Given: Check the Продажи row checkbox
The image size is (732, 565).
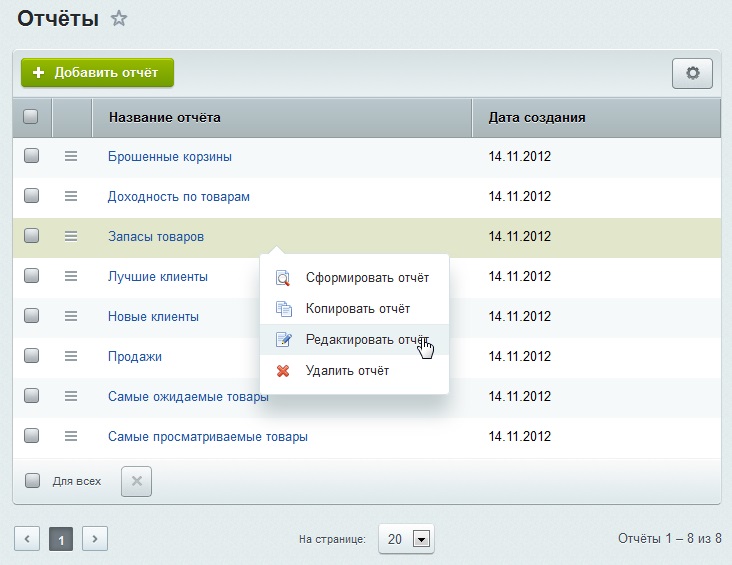Looking at the screenshot, I should [32, 356].
